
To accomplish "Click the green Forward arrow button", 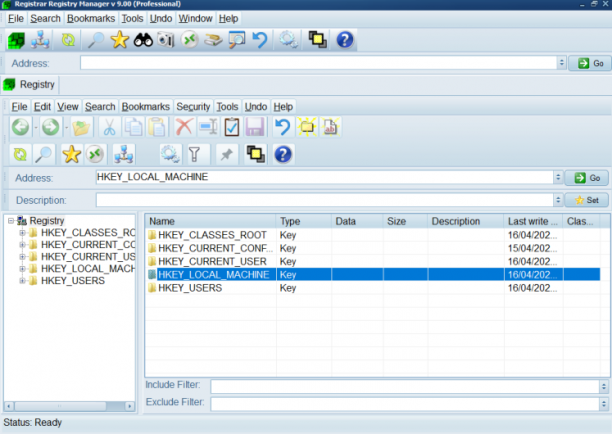I will pos(51,127).
